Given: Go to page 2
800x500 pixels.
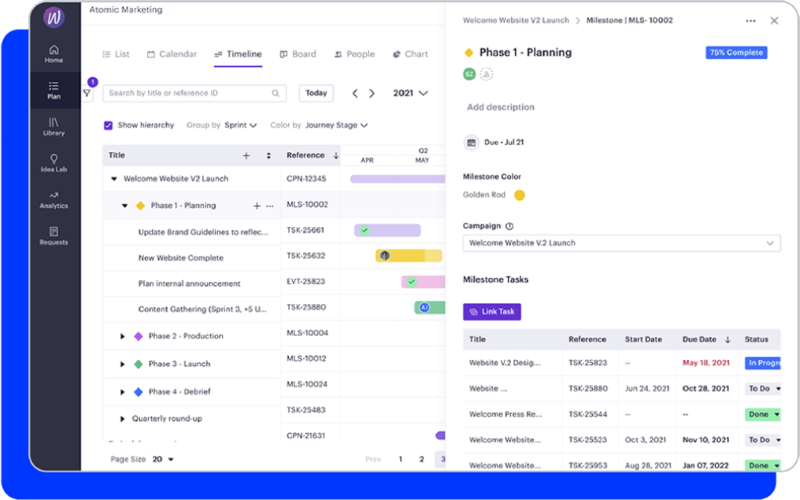Looking at the screenshot, I should click(421, 459).
